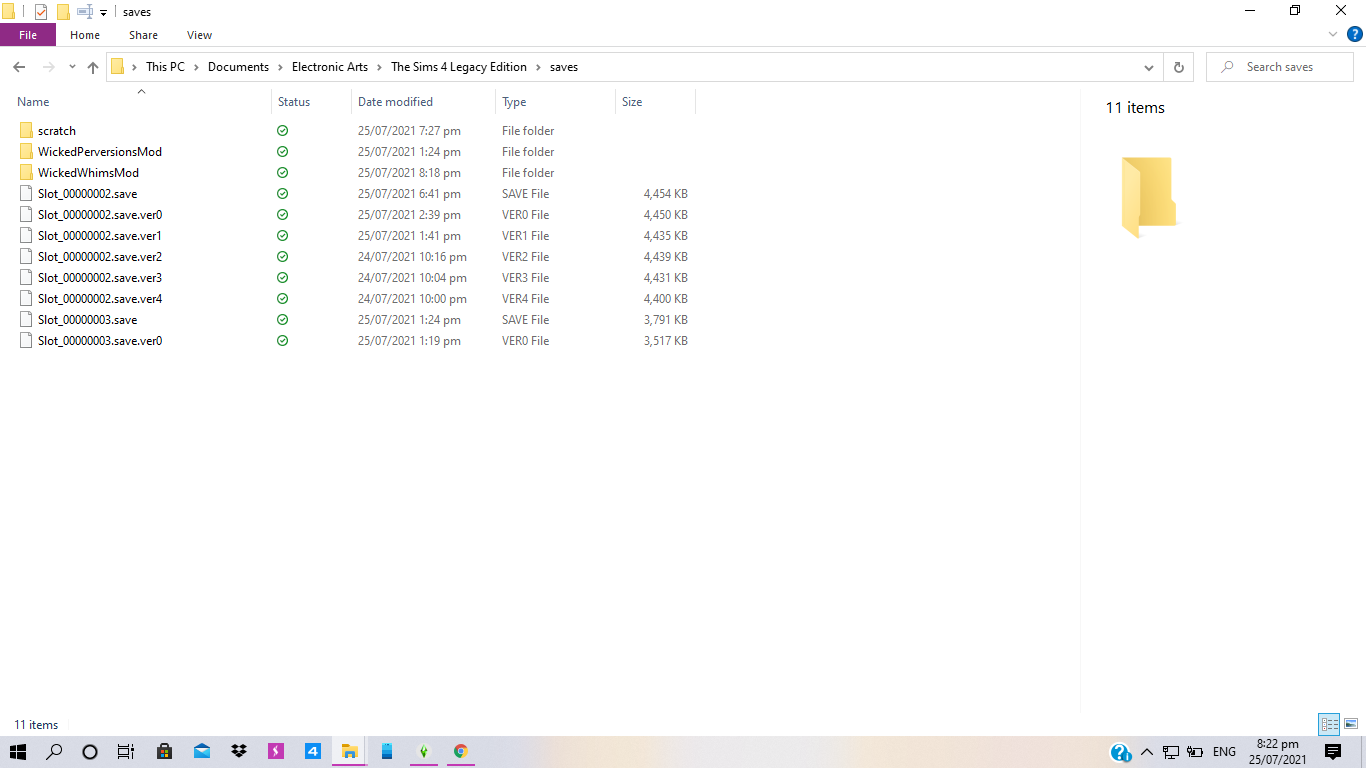Select the file Slot_00000002.save.ver4
Screen dimensions: 1366x768
tap(100, 299)
